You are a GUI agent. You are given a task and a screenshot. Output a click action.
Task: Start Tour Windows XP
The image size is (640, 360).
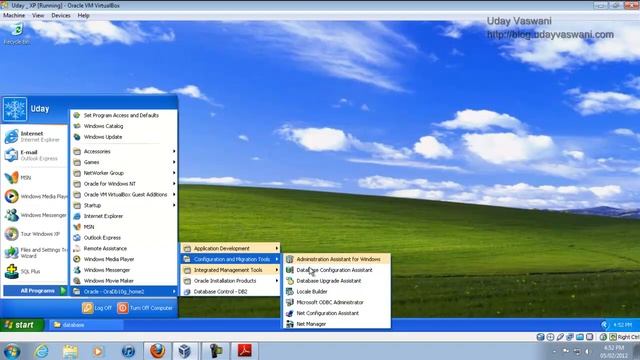[x=34, y=234]
